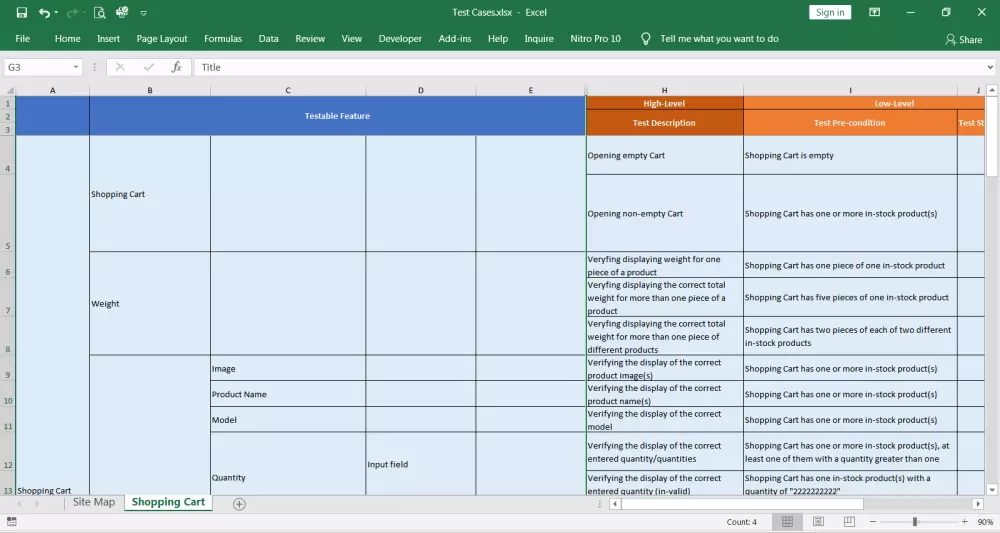1000x533 pixels.
Task: Open the Formulas ribbon tab
Action: [223, 39]
